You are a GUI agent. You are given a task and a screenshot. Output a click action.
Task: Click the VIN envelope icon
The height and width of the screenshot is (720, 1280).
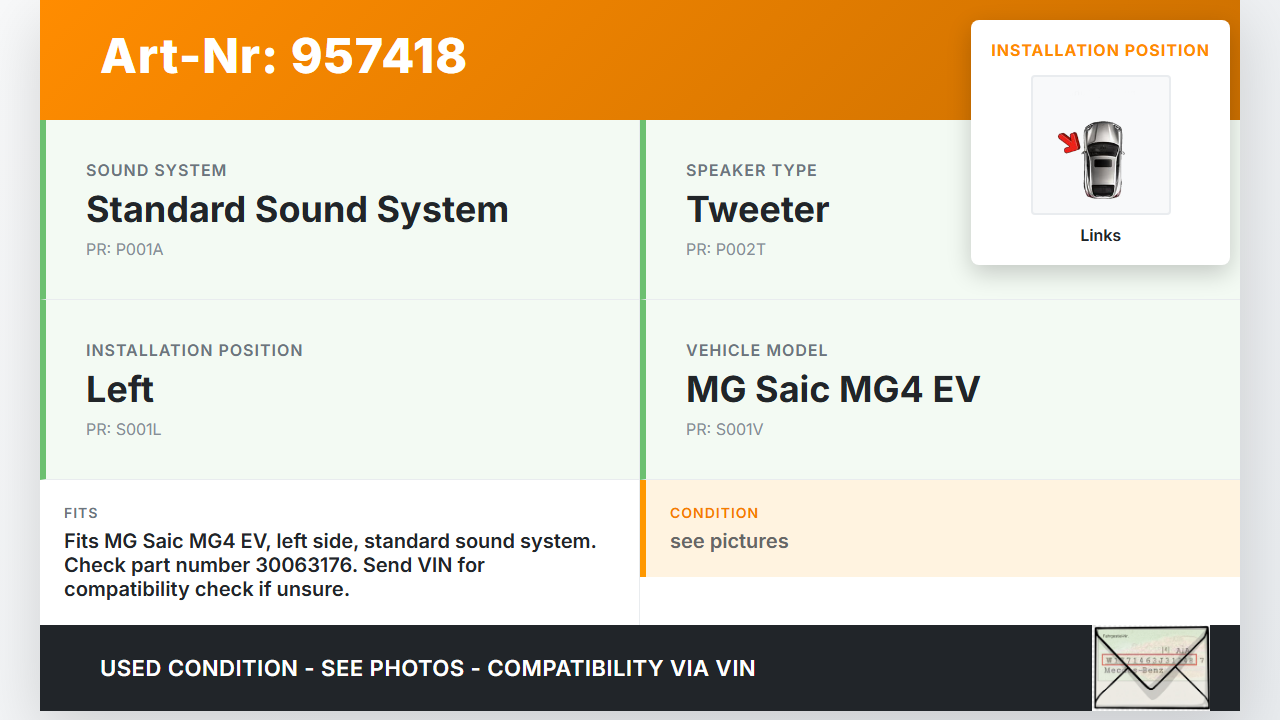[1151, 668]
